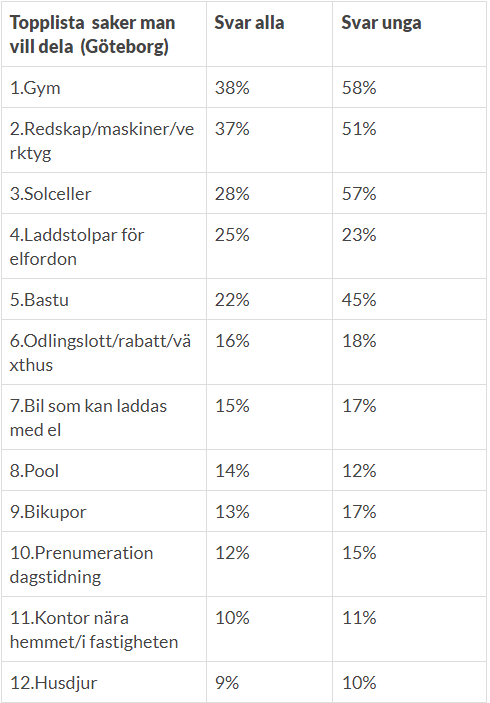The height and width of the screenshot is (703, 490).
Task: Click the '12.Husdjur' row label
Action: [53, 683]
